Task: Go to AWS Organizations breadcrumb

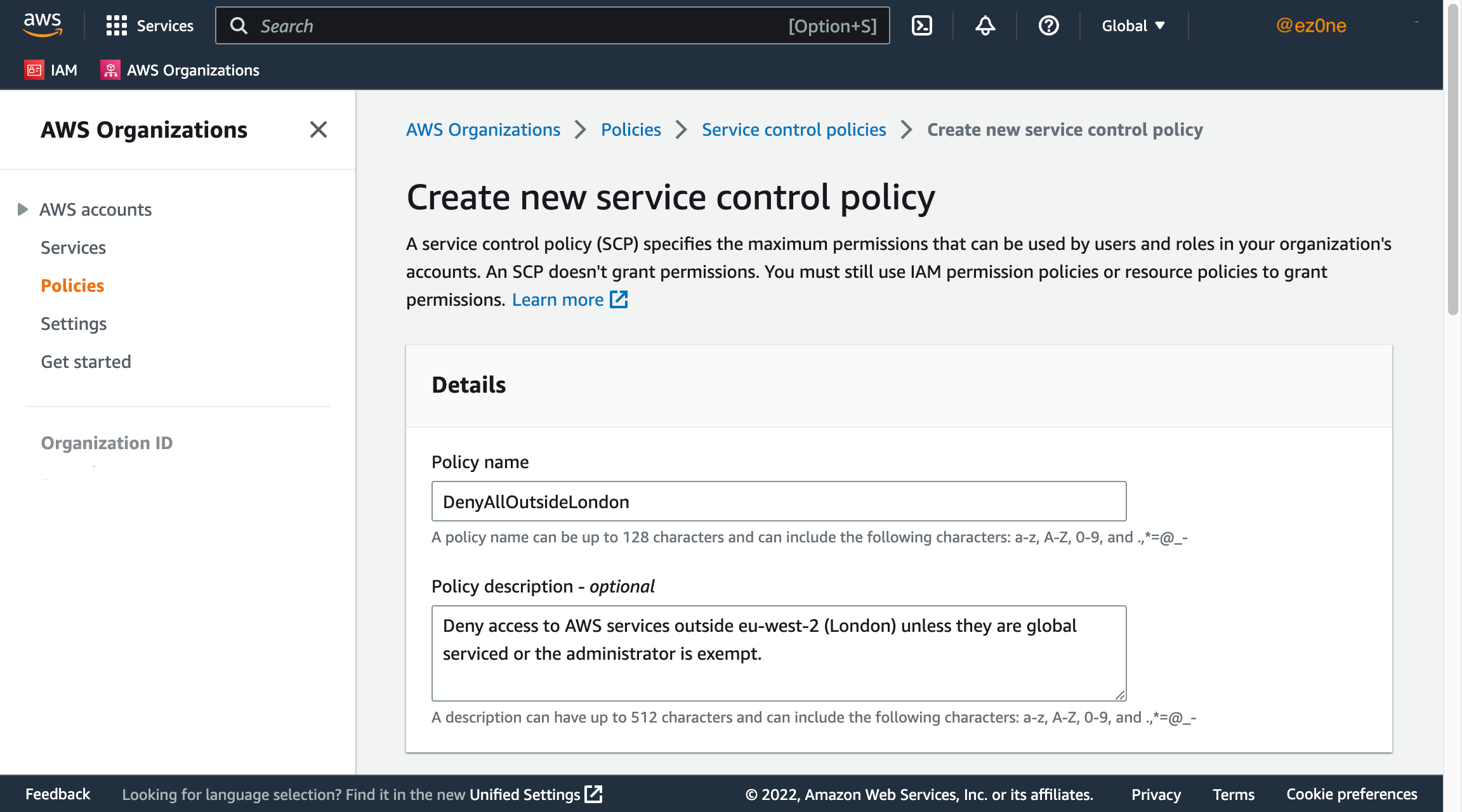Action: point(483,129)
